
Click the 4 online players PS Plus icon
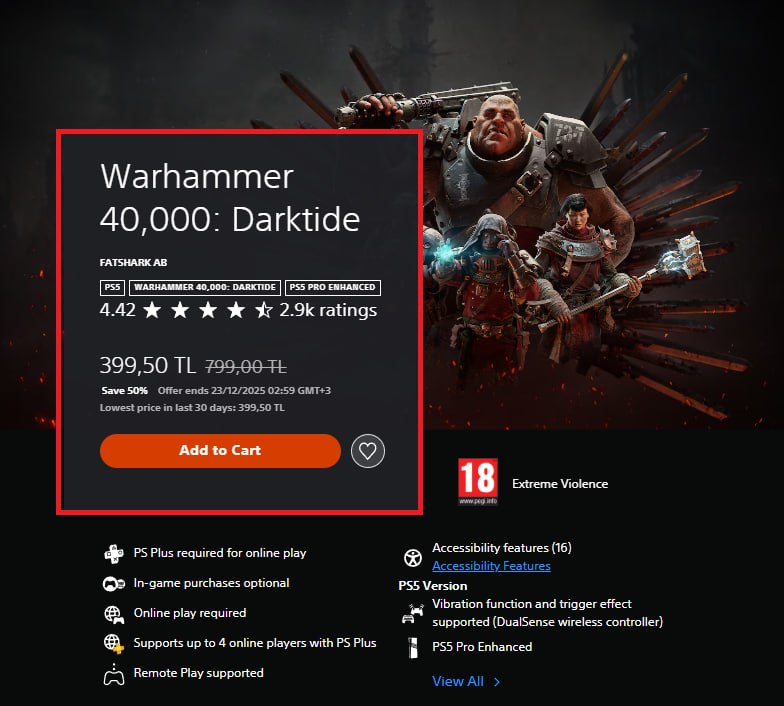pos(114,644)
